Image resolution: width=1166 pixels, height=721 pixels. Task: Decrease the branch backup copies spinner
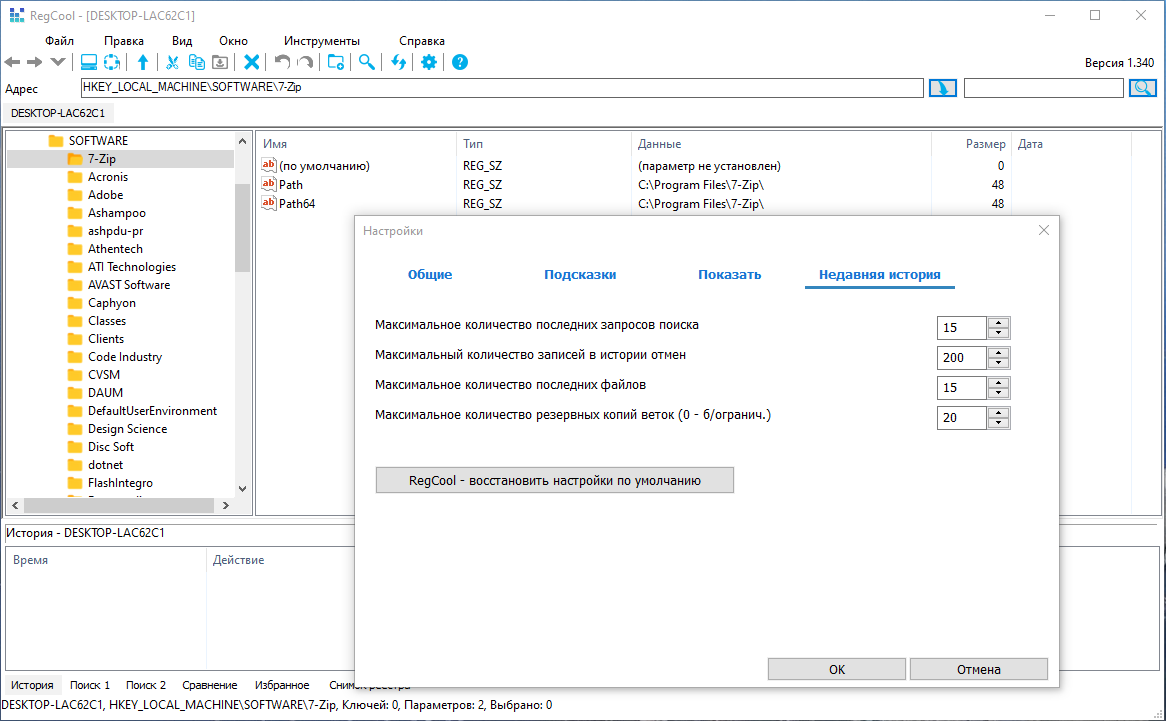click(999, 423)
